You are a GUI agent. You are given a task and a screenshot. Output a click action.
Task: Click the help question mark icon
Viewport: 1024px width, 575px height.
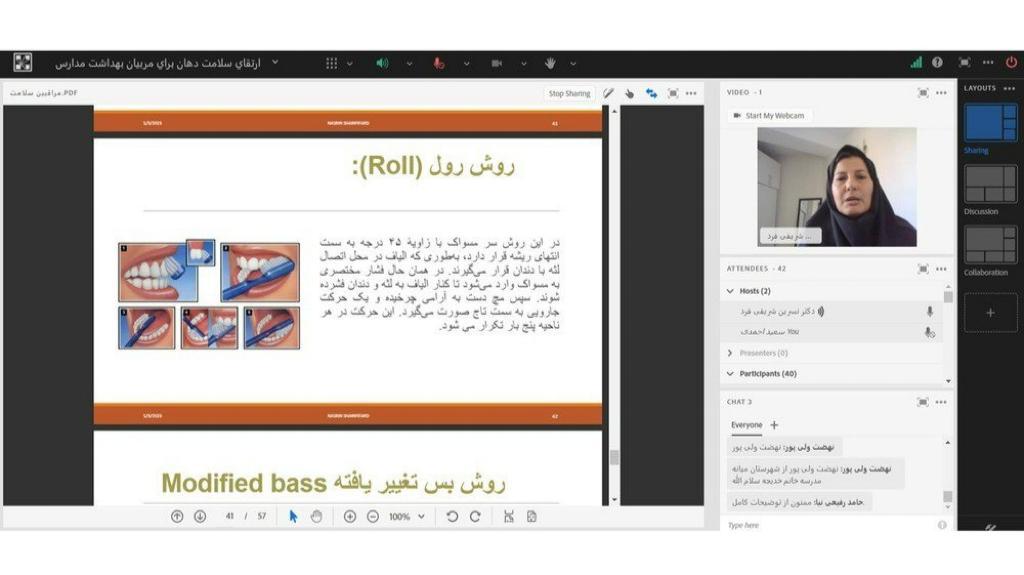coord(937,62)
